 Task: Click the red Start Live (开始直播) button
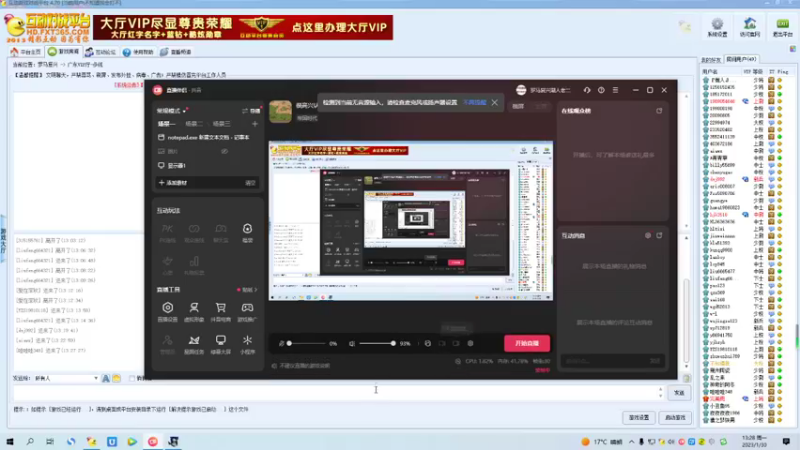click(x=527, y=343)
